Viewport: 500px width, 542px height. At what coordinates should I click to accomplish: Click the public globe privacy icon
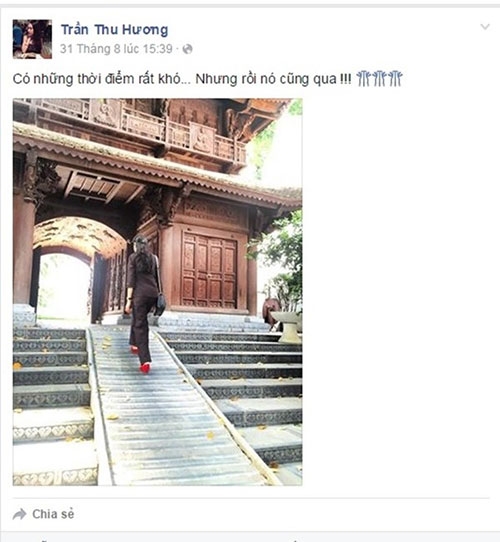187,49
